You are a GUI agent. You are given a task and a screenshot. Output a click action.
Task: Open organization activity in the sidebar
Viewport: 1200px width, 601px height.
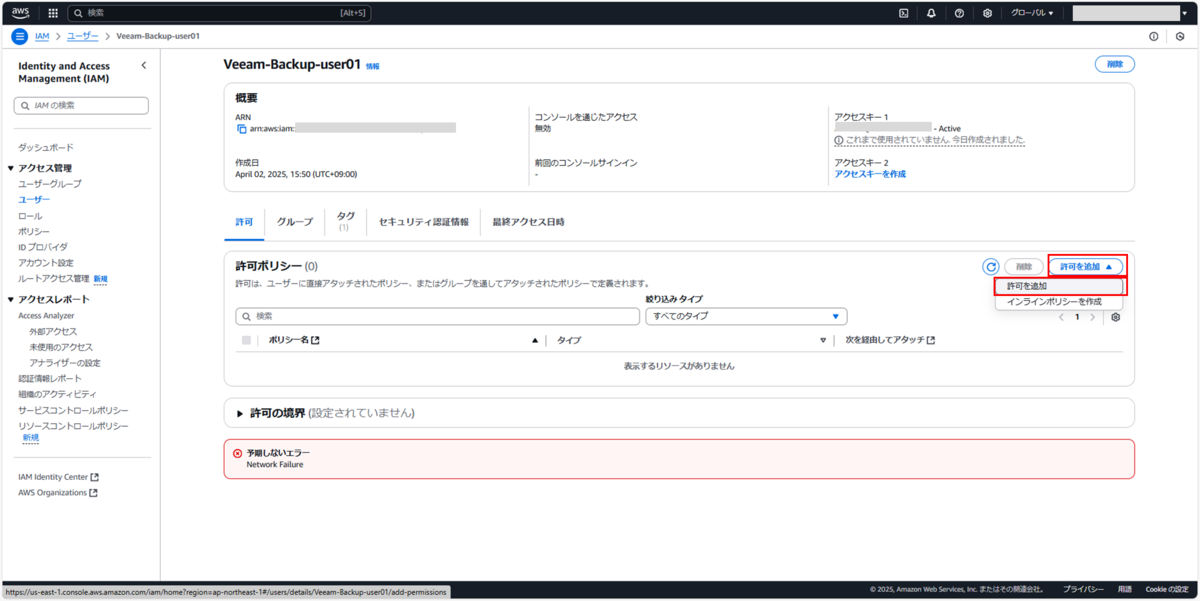(x=57, y=394)
